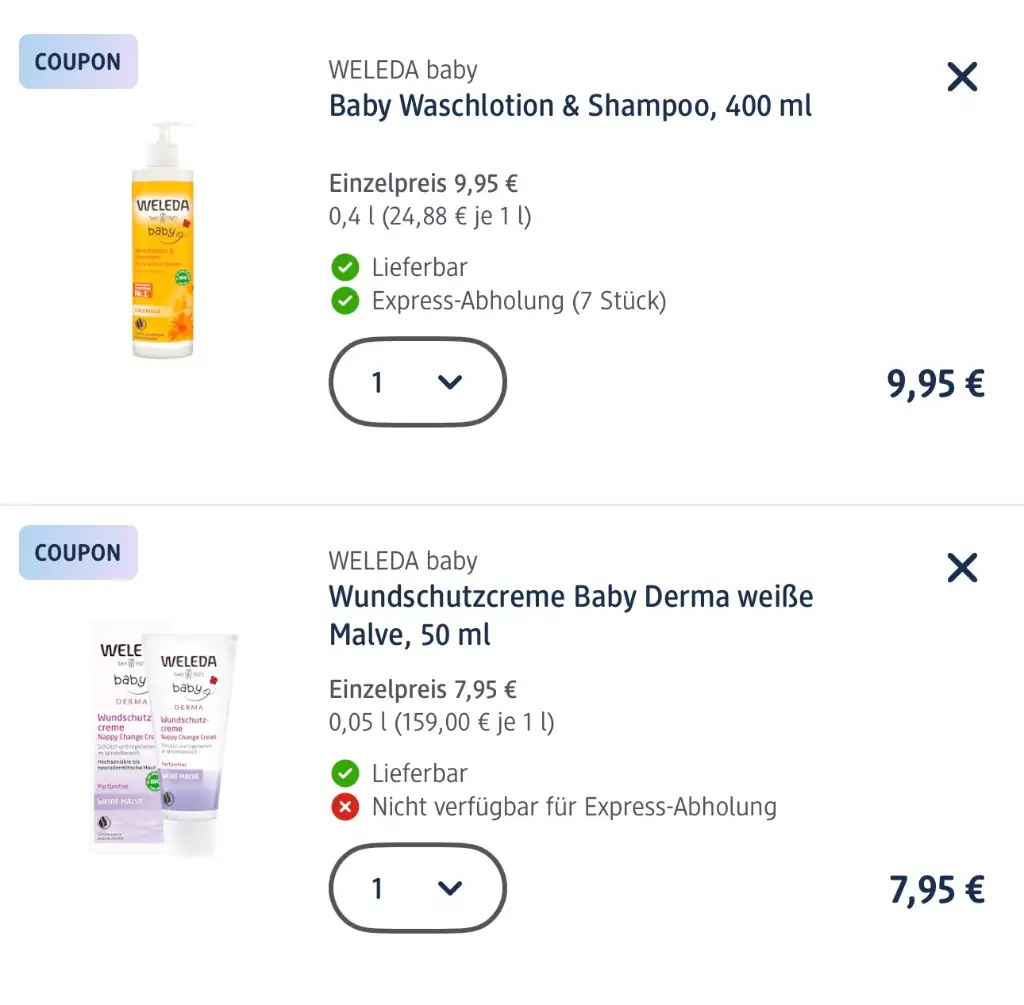The width and height of the screenshot is (1024, 1005).
Task: Click the COUPON badge on Waschlotion item
Action: click(78, 61)
